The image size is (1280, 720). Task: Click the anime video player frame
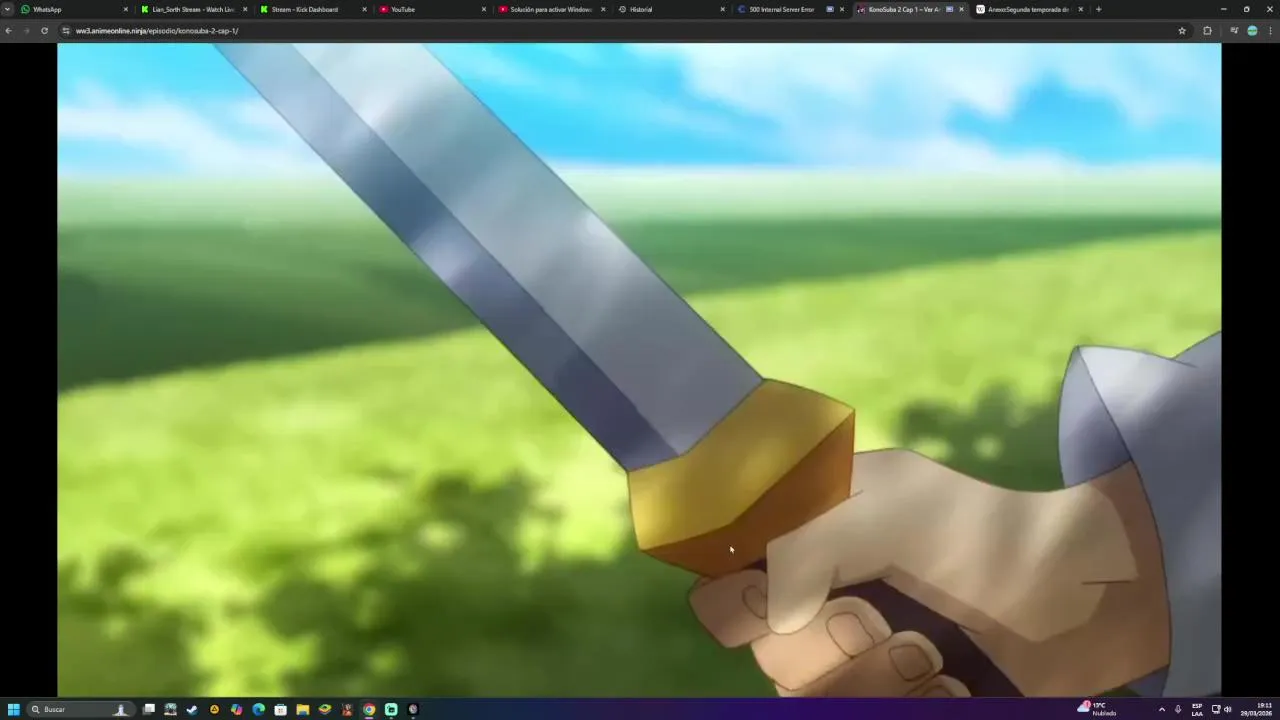(639, 369)
